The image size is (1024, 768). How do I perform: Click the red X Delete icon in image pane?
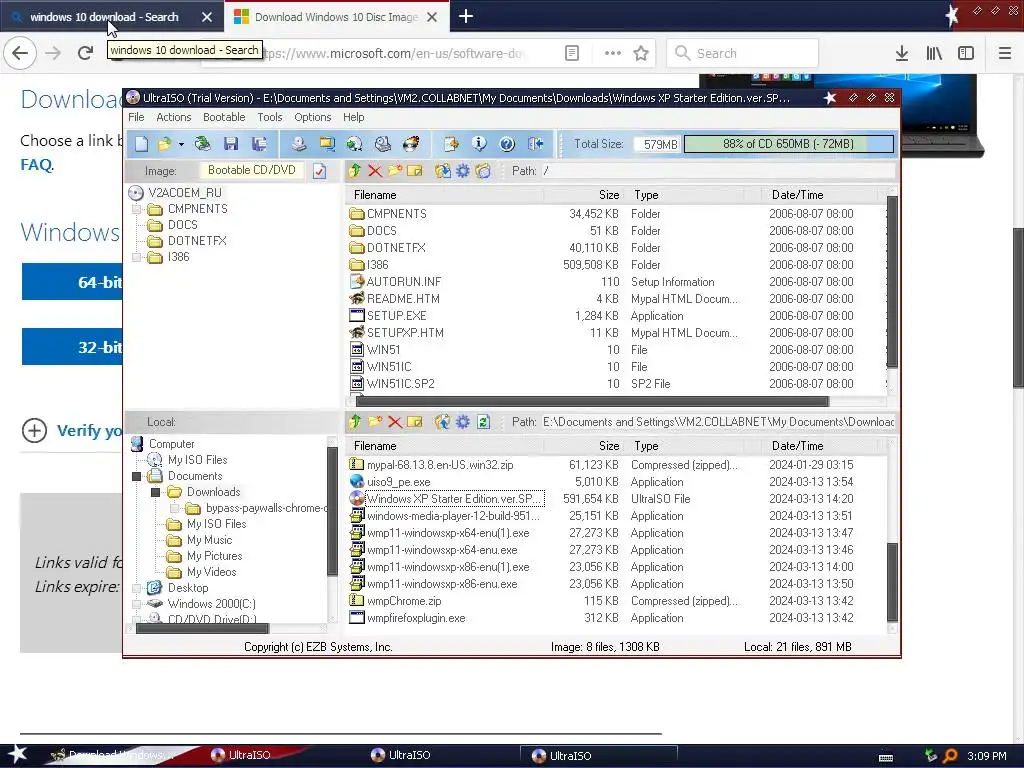(x=375, y=170)
